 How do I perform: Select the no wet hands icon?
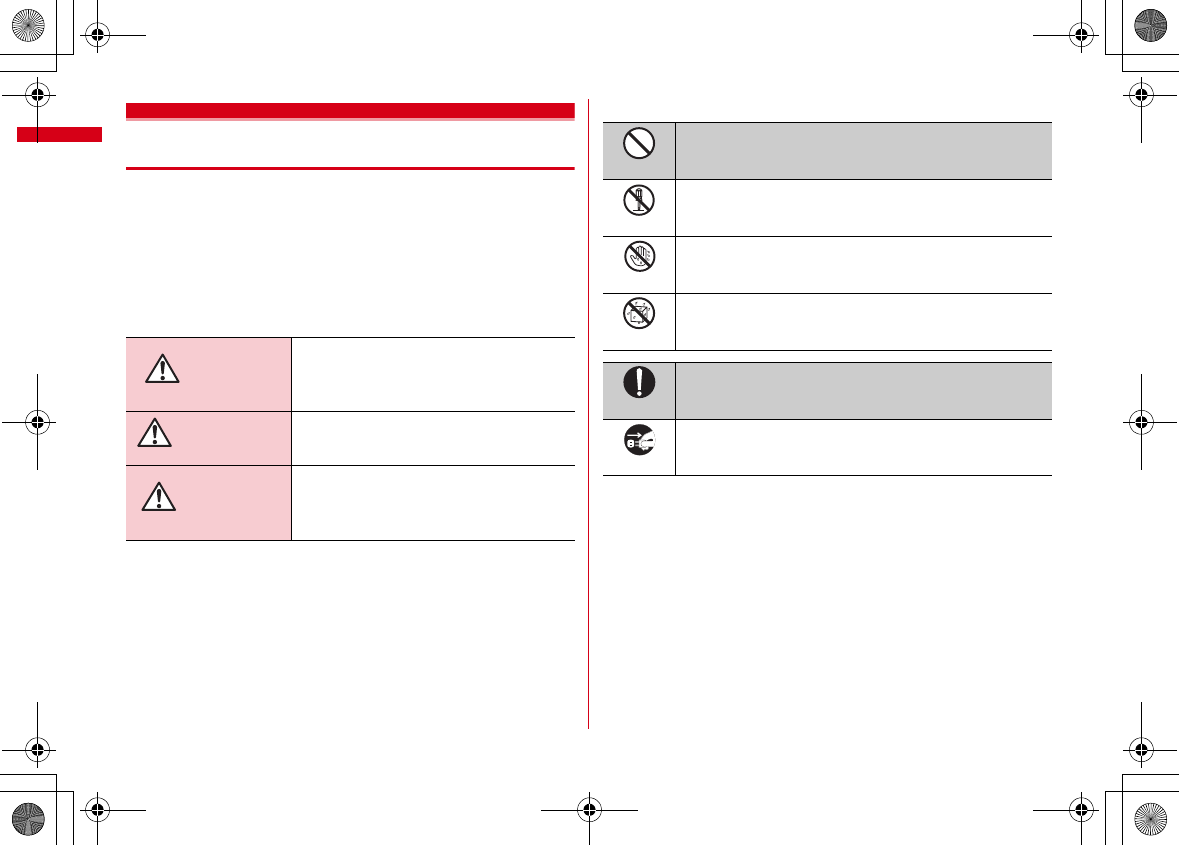point(638,260)
